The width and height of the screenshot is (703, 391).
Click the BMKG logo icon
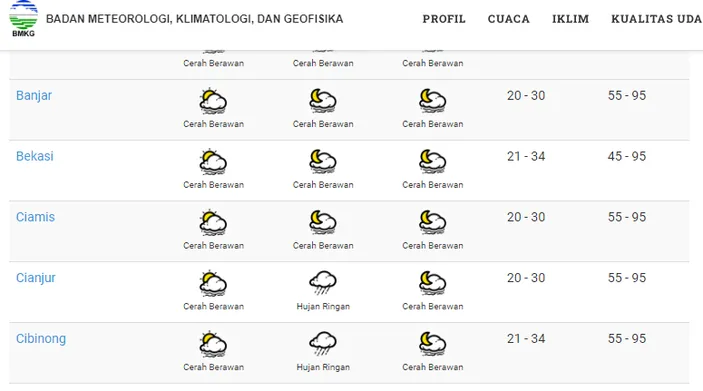pyautogui.click(x=23, y=18)
